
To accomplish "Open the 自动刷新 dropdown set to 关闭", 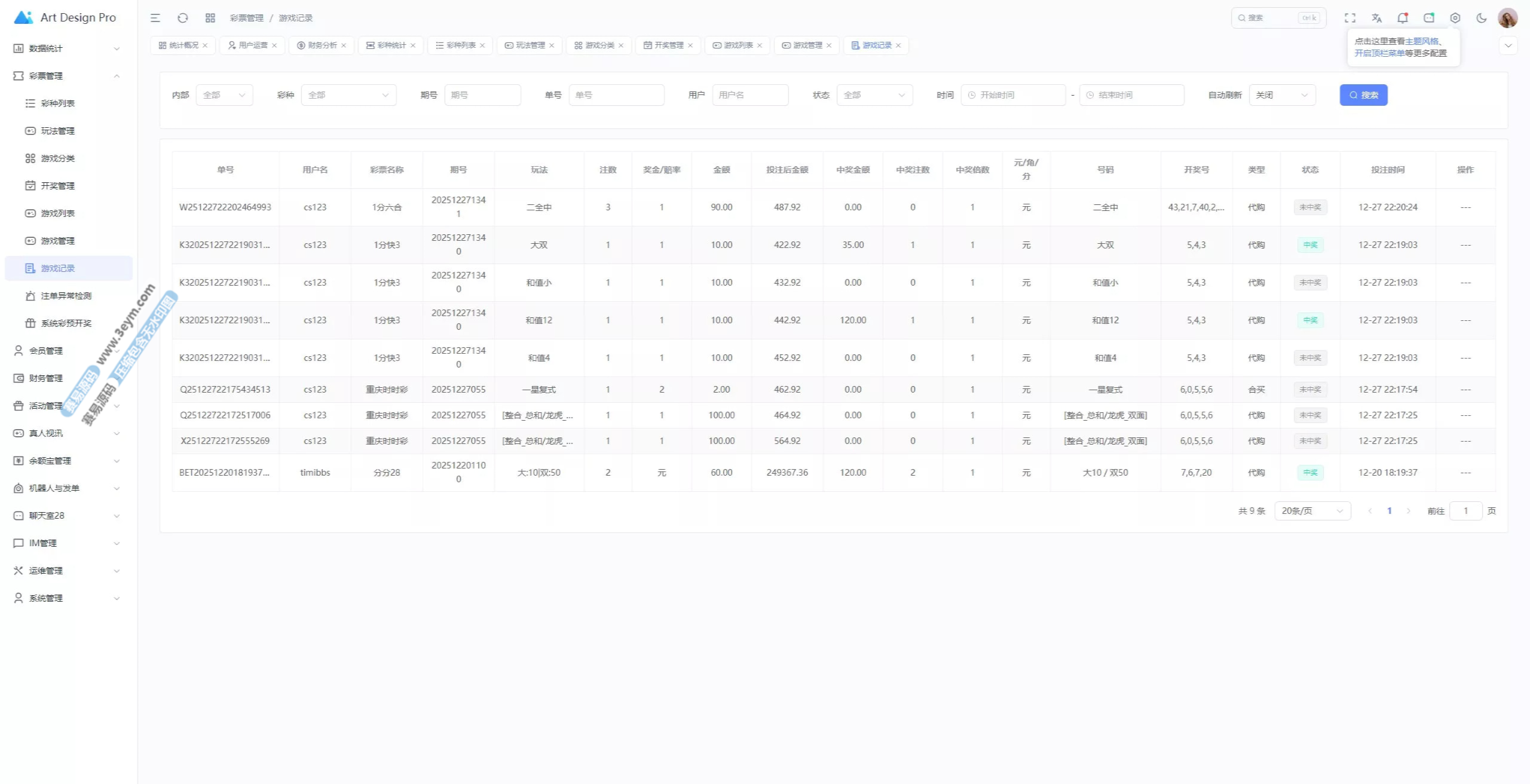I will point(1282,95).
